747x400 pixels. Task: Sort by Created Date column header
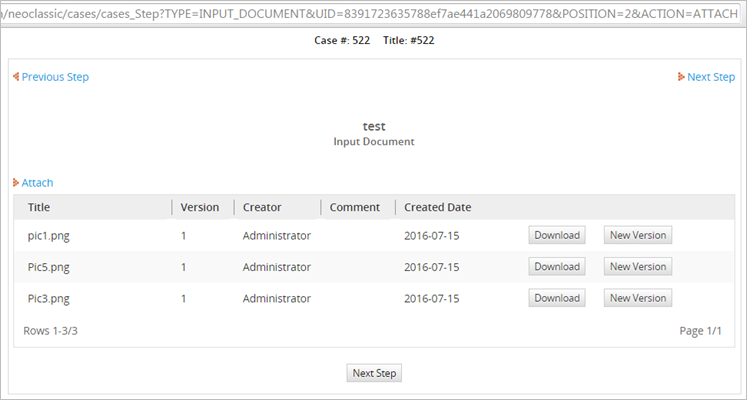tap(438, 207)
